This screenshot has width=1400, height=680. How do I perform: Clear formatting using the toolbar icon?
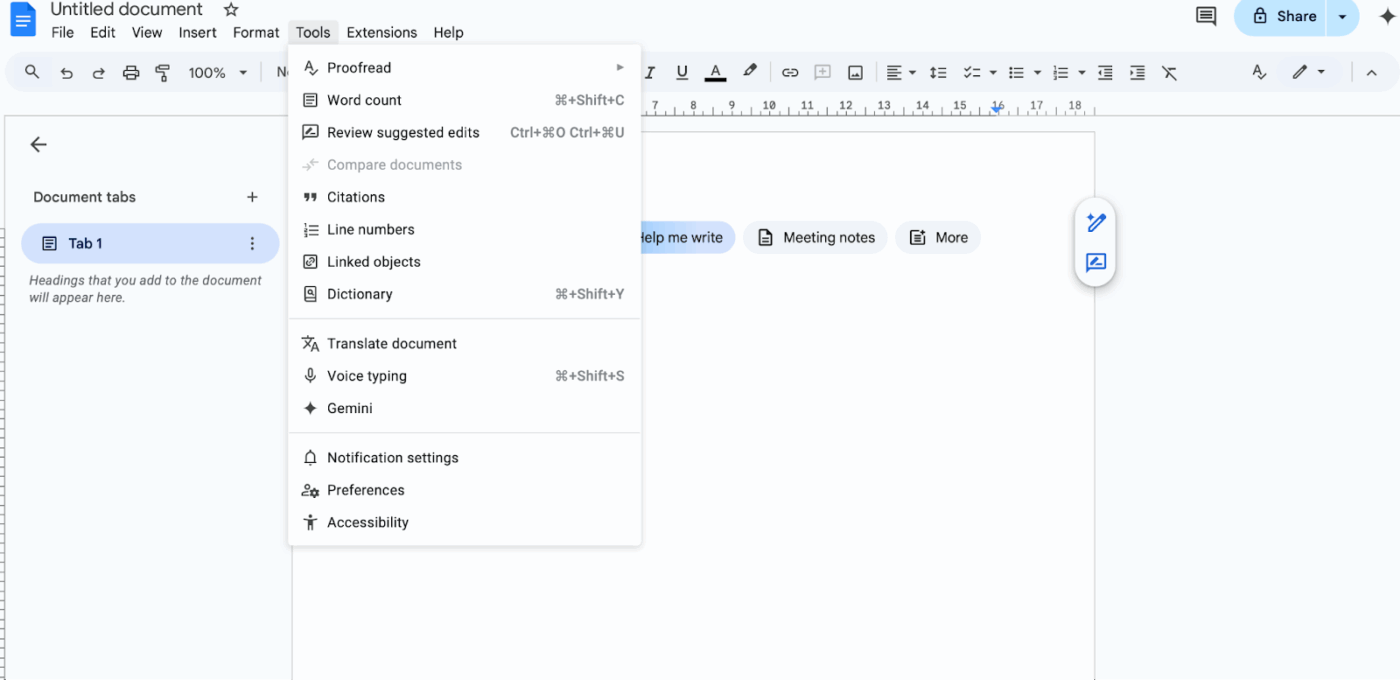pos(1169,72)
